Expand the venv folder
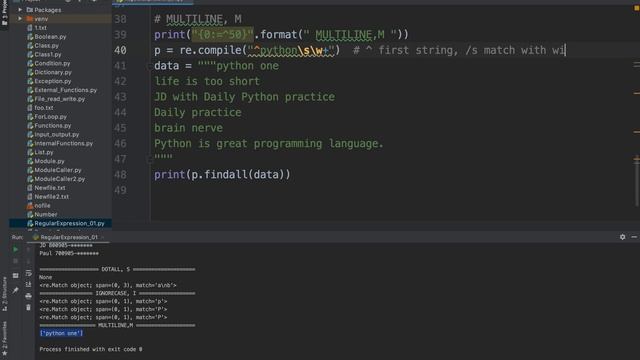Viewport: 640px width, 360px height. click(x=20, y=19)
